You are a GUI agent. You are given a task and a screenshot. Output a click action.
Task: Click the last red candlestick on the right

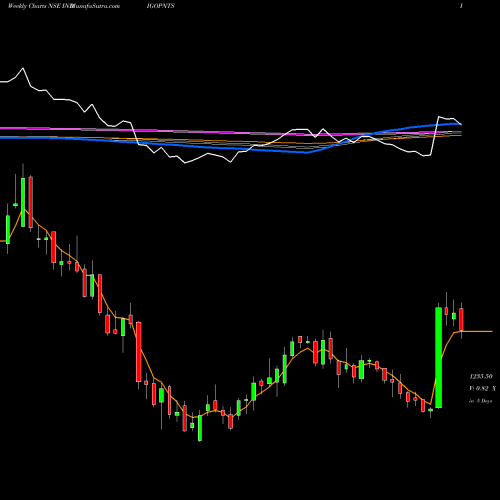(461, 319)
